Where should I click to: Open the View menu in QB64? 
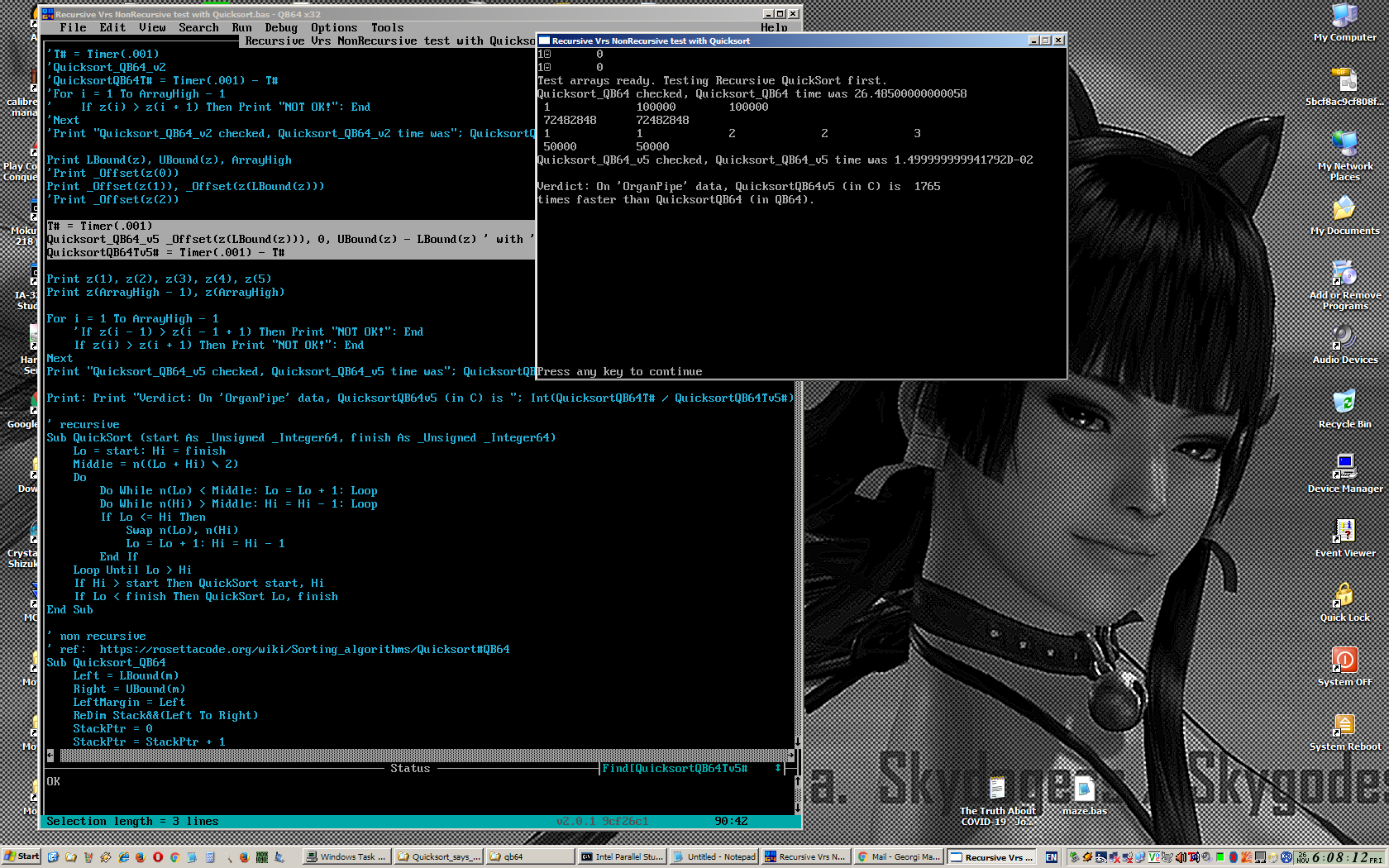click(152, 27)
